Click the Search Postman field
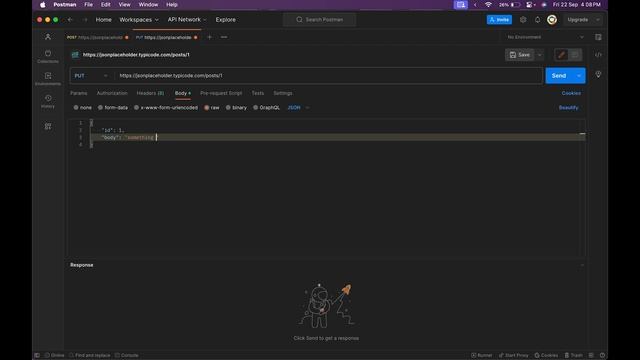The height and width of the screenshot is (360, 640). coord(320,20)
